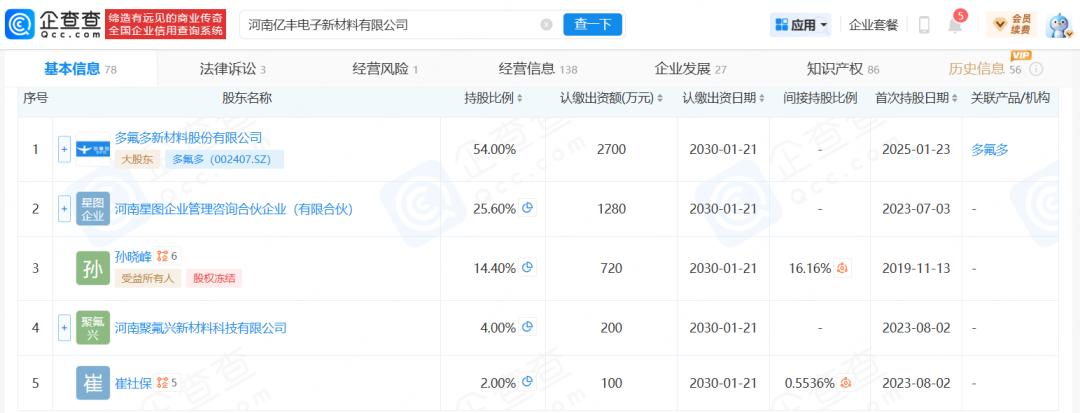Switch to the 企业发展 tab
Screen dimensions: 1080x413
[x=690, y=69]
